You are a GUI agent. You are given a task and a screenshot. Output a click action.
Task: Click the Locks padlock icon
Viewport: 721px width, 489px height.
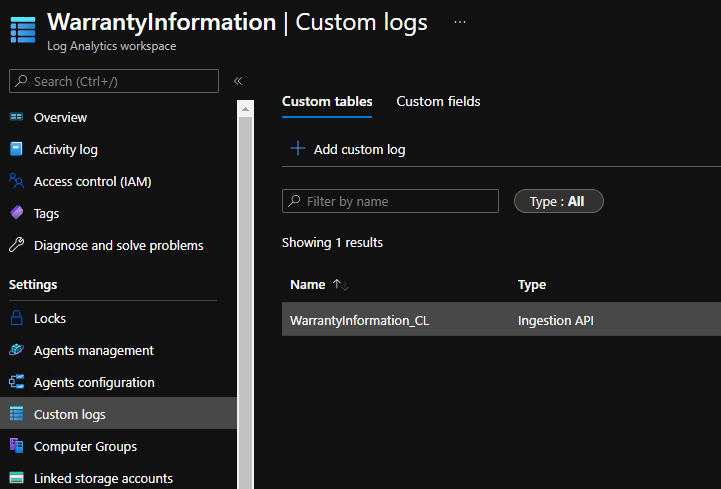click(x=16, y=318)
